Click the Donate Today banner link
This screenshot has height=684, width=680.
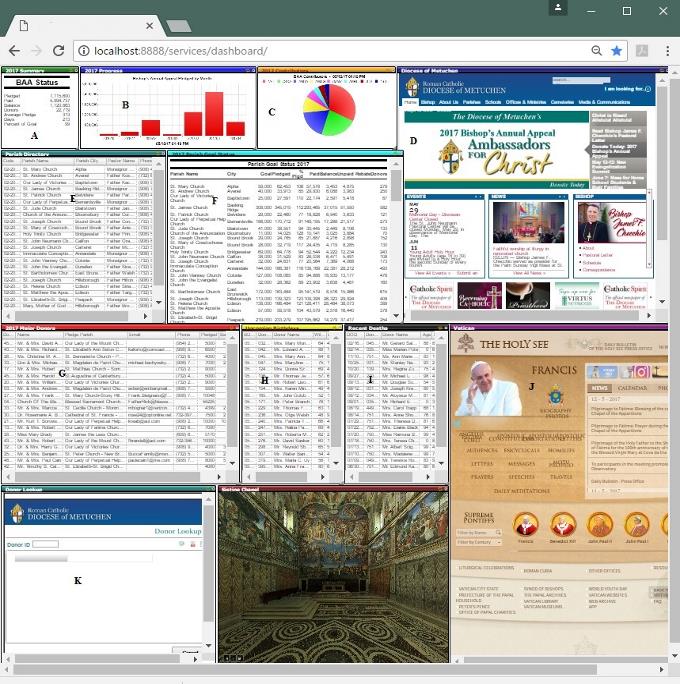pos(567,185)
